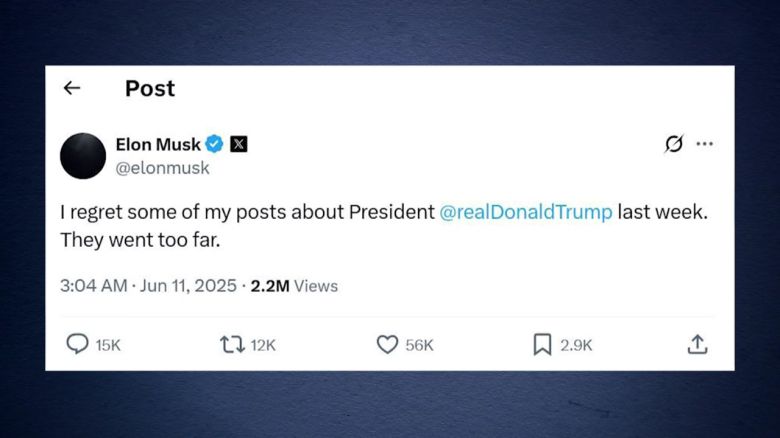Like the post with the heart
The height and width of the screenshot is (438, 780).
(387, 344)
